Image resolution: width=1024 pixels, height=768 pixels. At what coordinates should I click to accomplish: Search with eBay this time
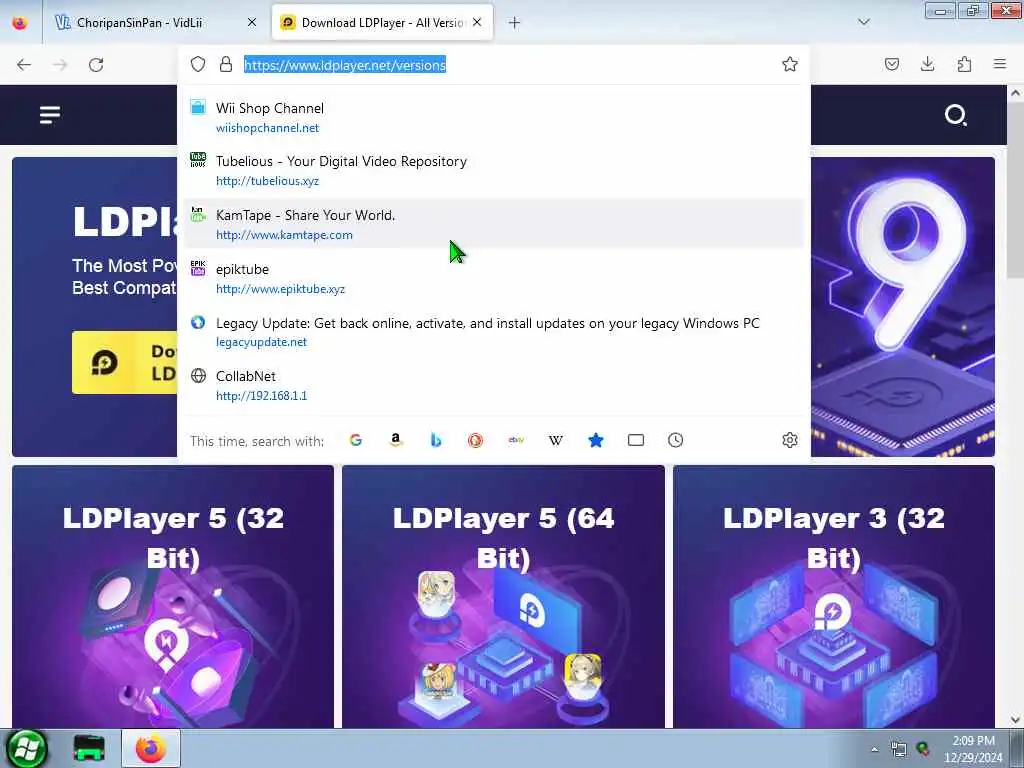(516, 440)
